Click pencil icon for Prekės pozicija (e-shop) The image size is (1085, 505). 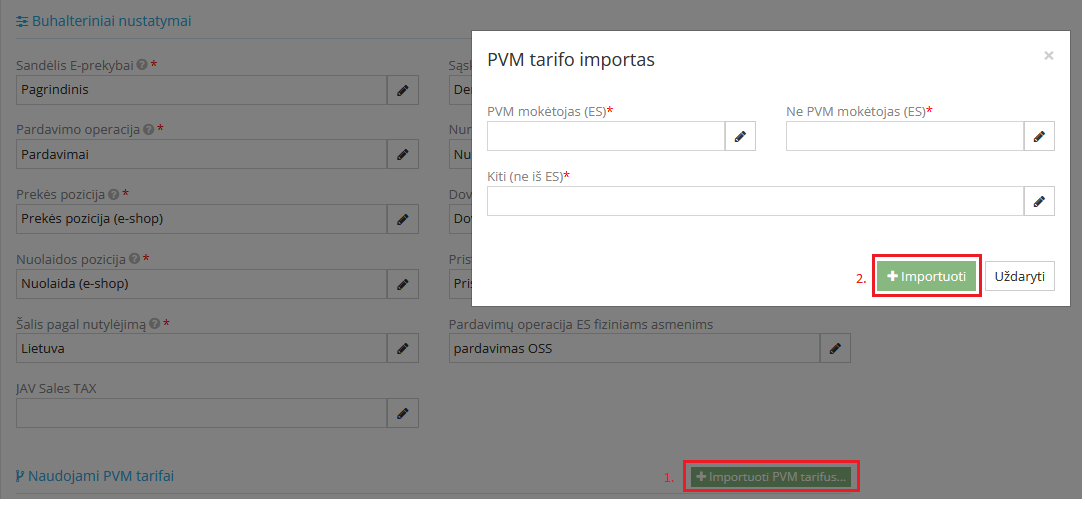pyautogui.click(x=403, y=219)
